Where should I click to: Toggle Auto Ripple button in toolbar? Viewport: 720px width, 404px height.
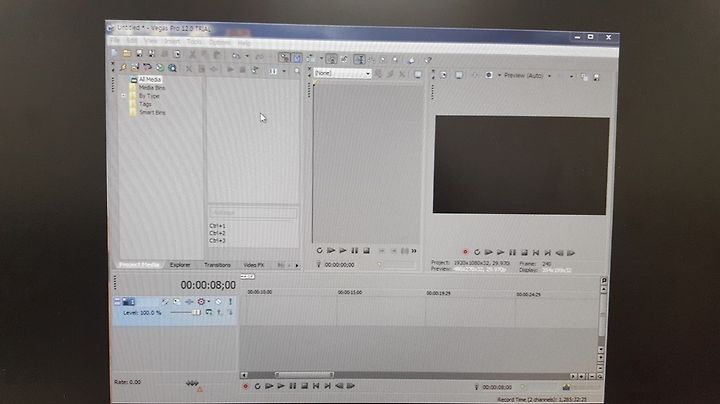coord(311,58)
